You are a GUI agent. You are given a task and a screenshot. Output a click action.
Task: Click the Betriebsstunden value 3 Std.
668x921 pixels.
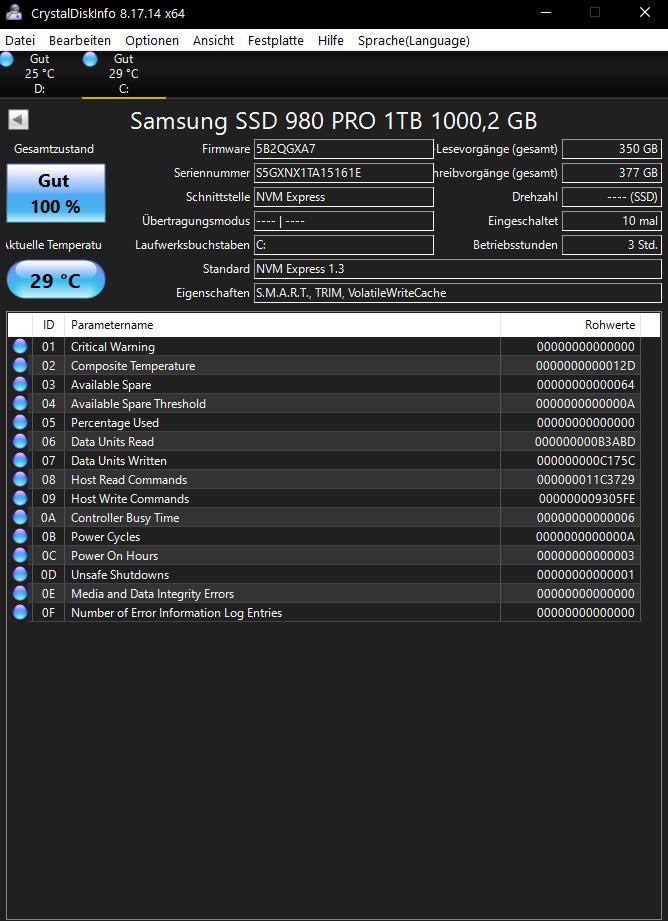point(612,245)
